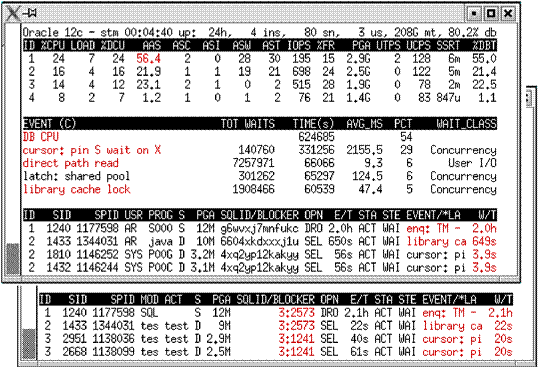
Task: Click the WAIT_CLASS column header
Action: pos(466,124)
